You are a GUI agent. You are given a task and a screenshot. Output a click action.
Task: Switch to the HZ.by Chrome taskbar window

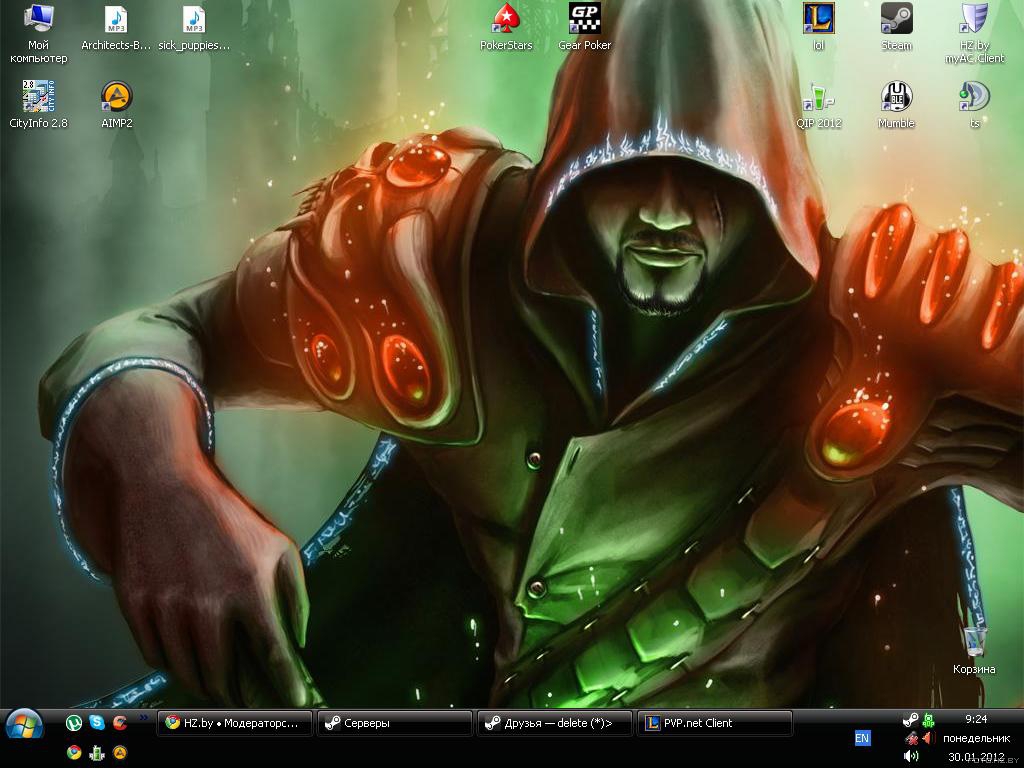(x=235, y=723)
